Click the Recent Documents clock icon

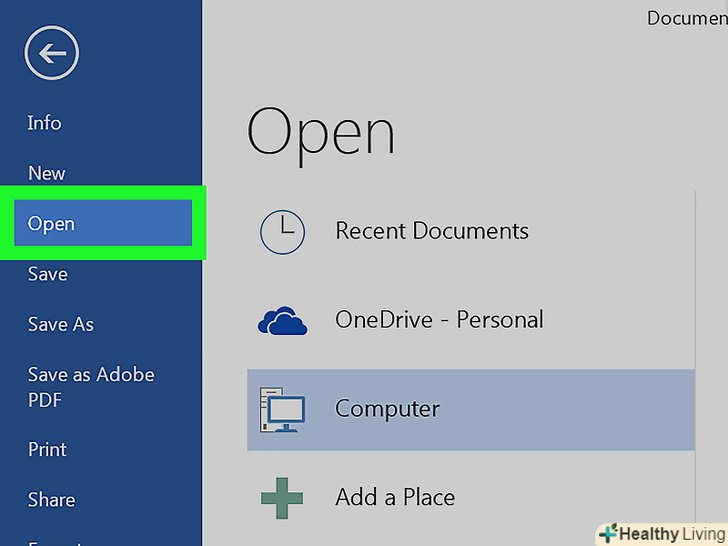tap(282, 232)
